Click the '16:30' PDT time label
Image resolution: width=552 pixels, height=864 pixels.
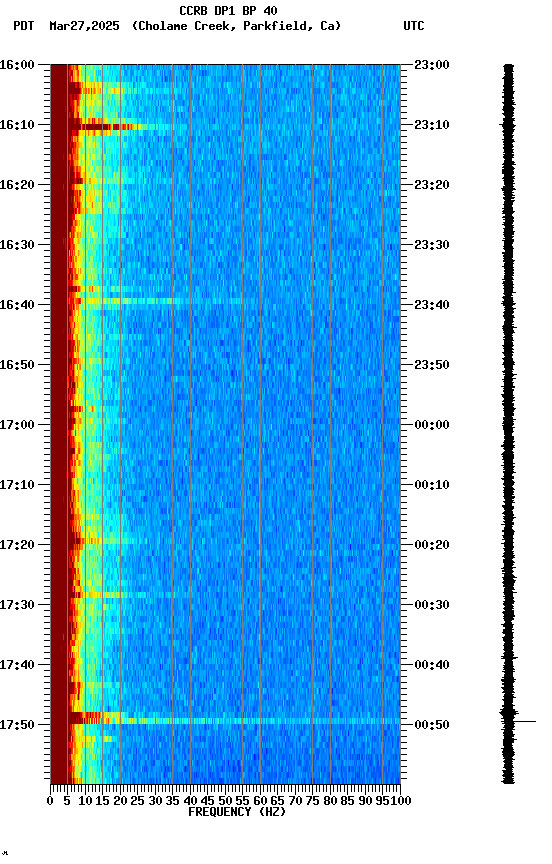point(17,245)
